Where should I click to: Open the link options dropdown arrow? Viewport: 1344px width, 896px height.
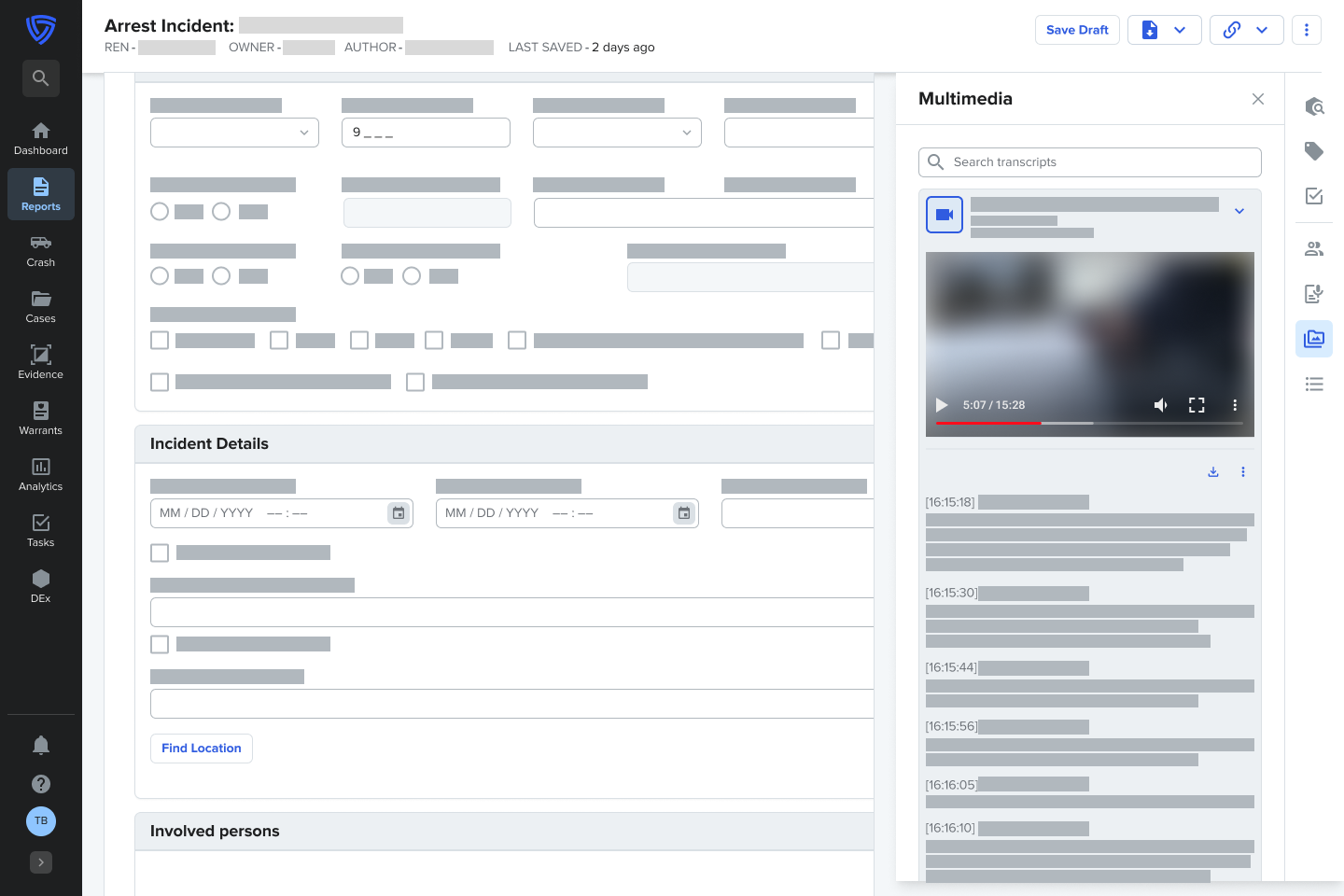point(1262,30)
